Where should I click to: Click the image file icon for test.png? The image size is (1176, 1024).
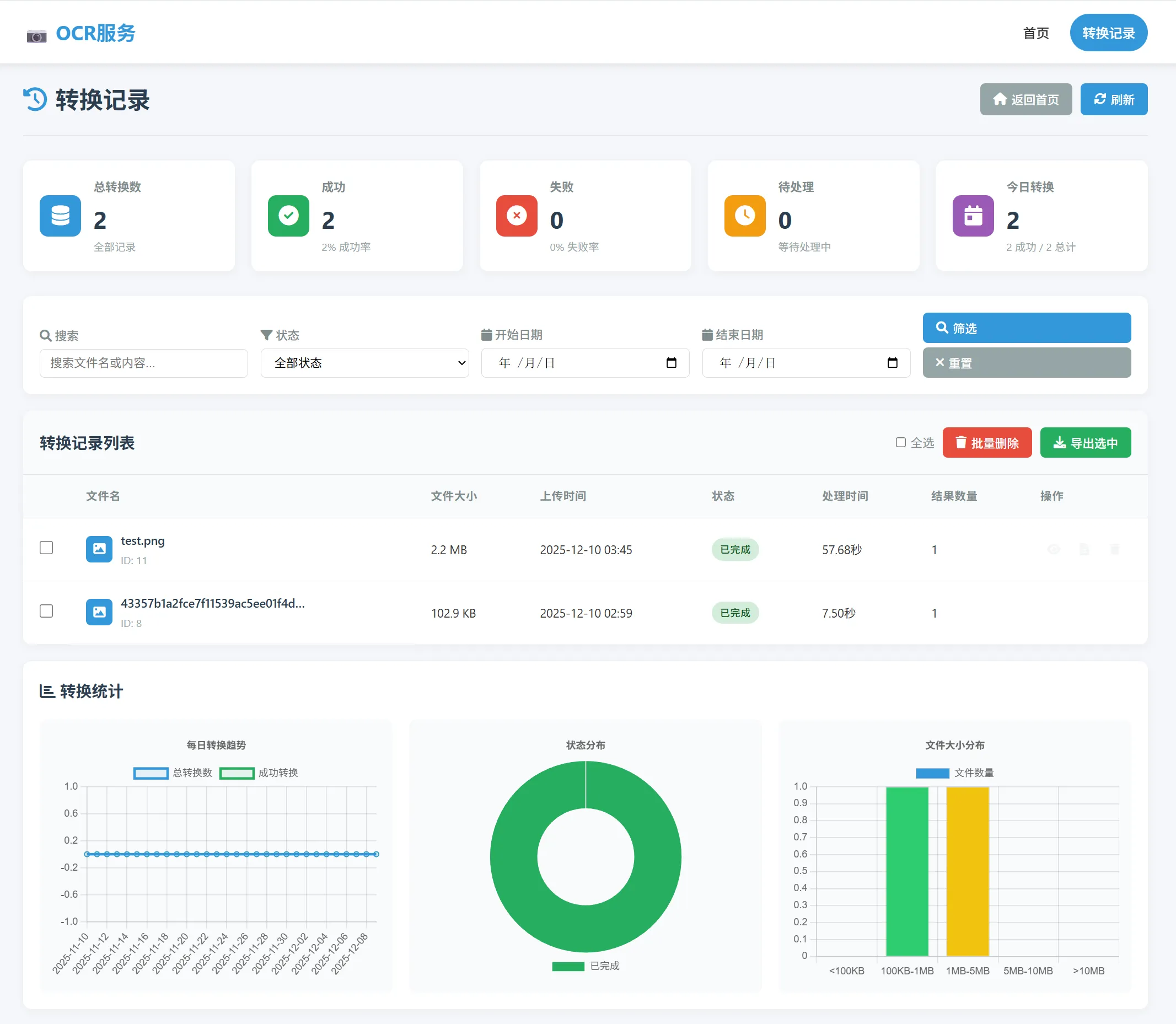point(99,549)
